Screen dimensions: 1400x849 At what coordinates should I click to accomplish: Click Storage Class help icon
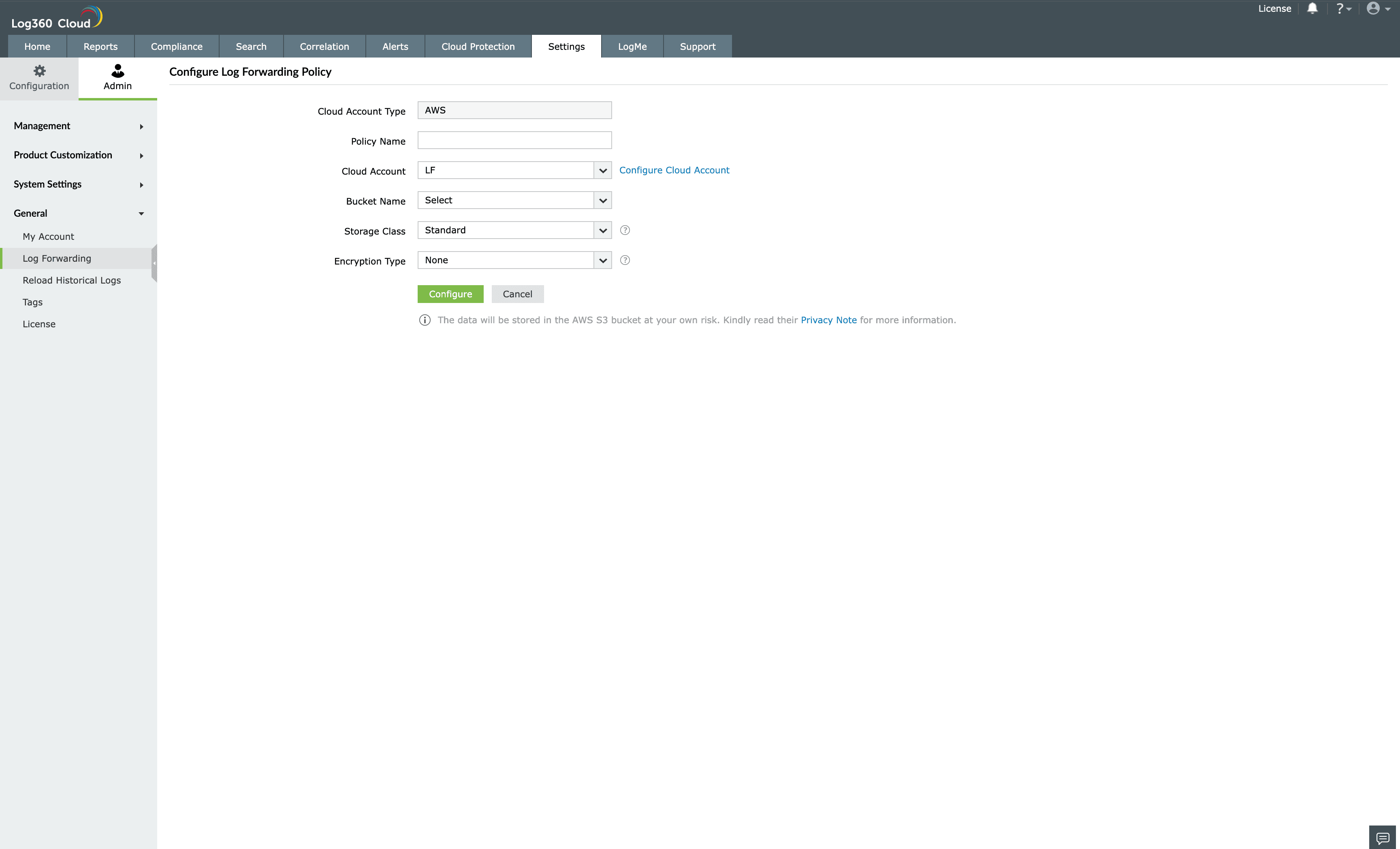(624, 230)
